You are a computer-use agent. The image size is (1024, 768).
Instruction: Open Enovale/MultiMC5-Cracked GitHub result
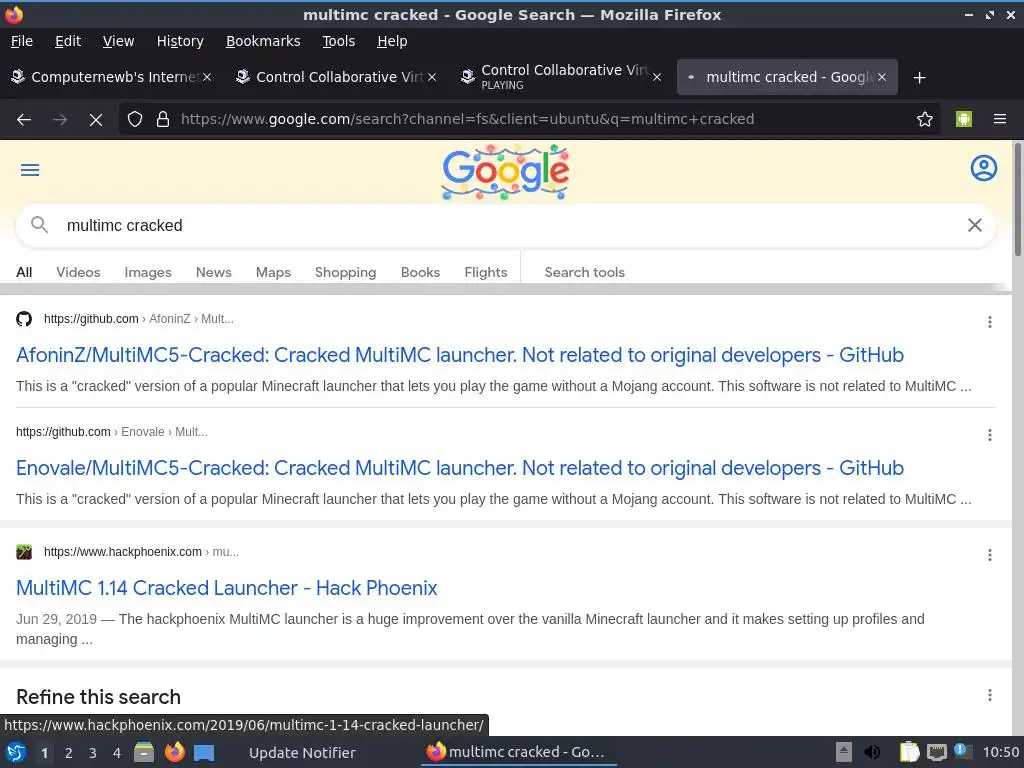pyautogui.click(x=460, y=468)
